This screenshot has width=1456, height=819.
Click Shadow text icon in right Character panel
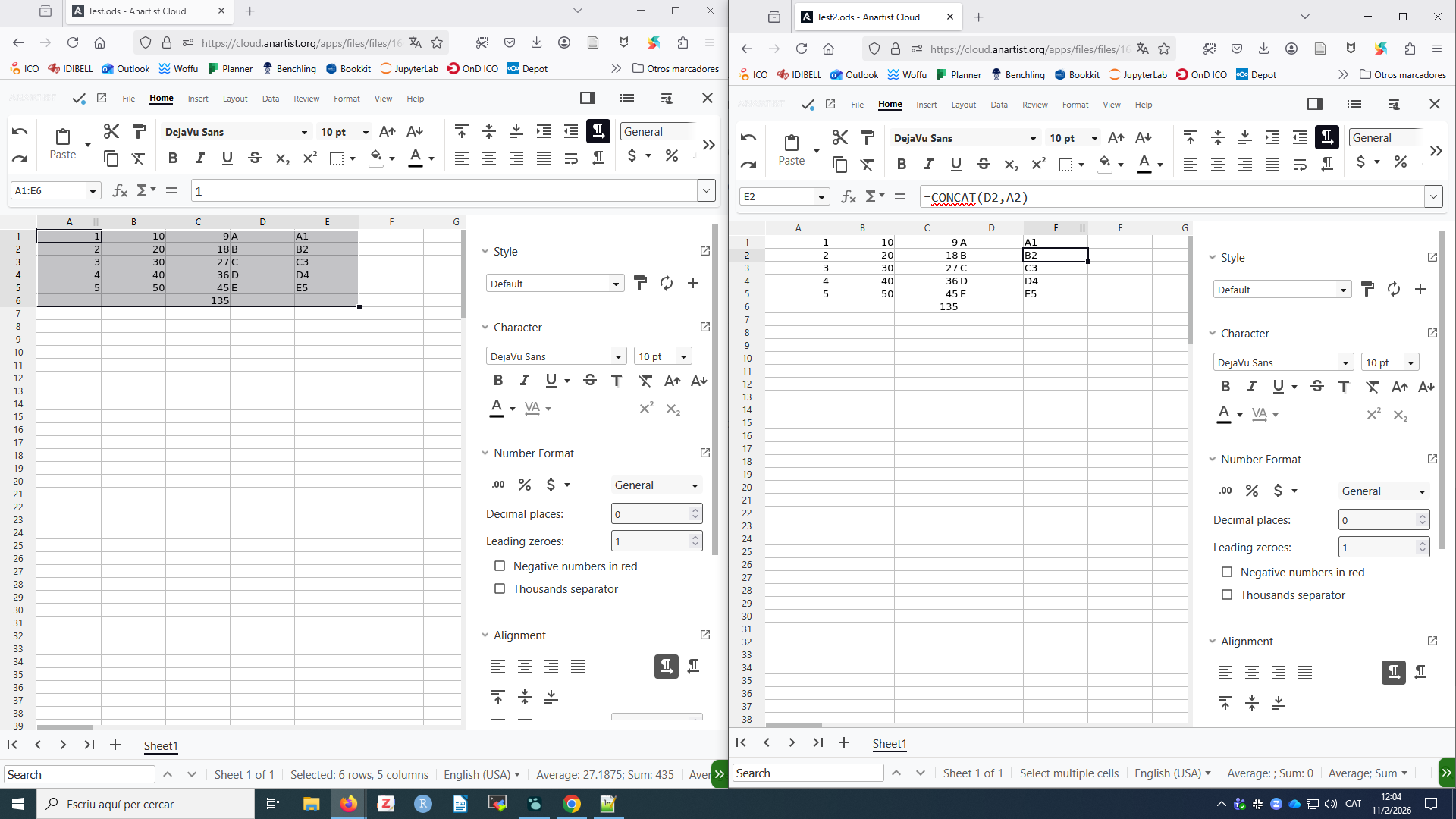tap(1344, 387)
